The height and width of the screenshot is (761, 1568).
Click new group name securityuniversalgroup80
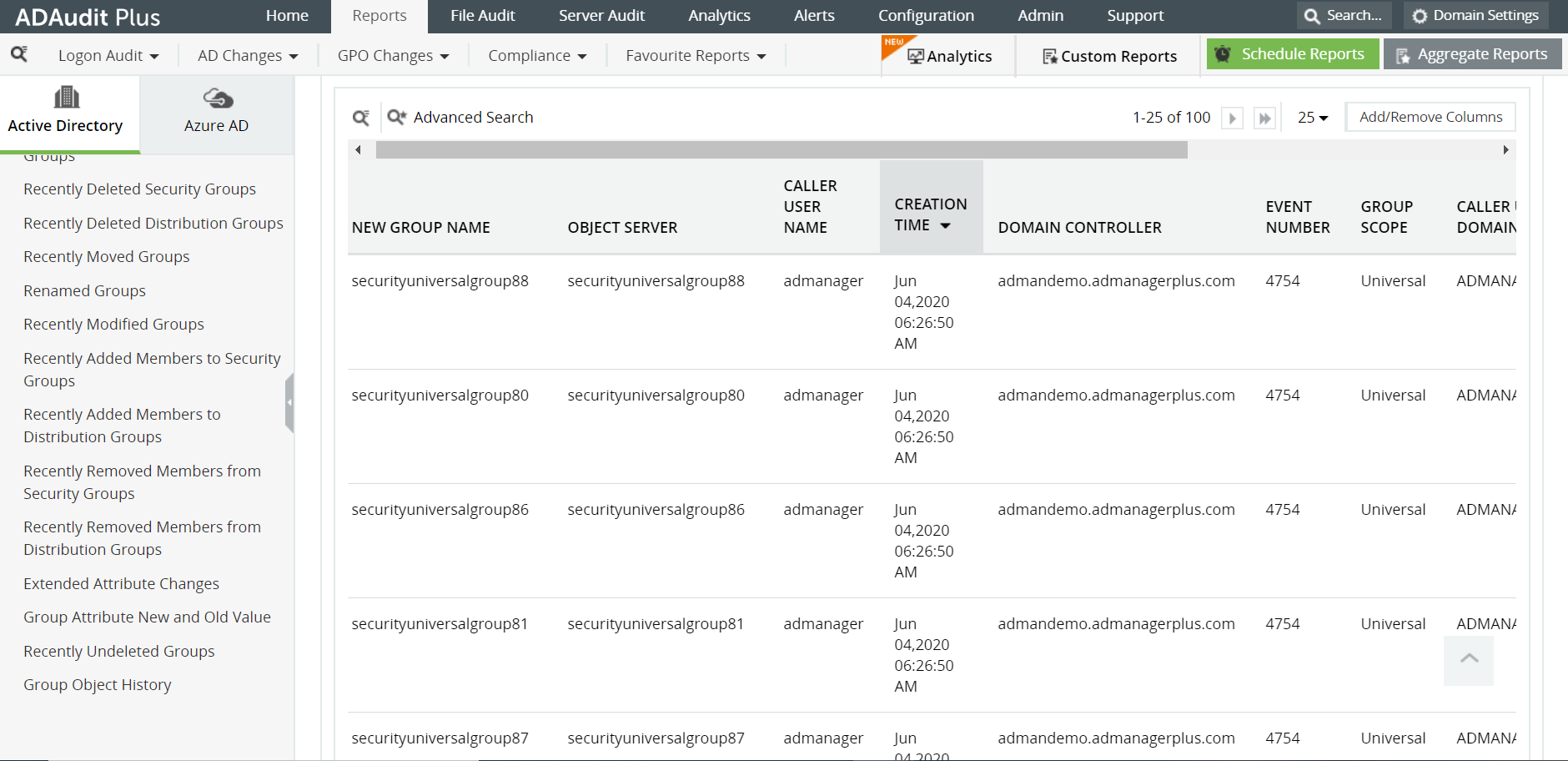440,396
